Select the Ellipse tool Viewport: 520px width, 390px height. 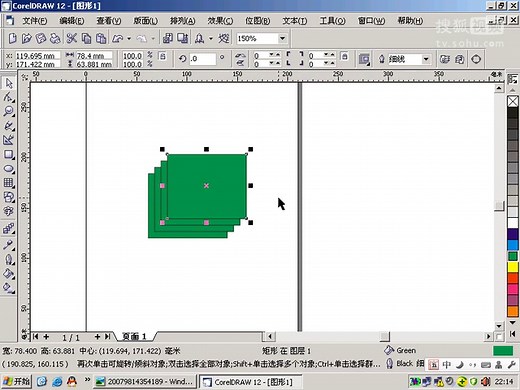point(9,169)
